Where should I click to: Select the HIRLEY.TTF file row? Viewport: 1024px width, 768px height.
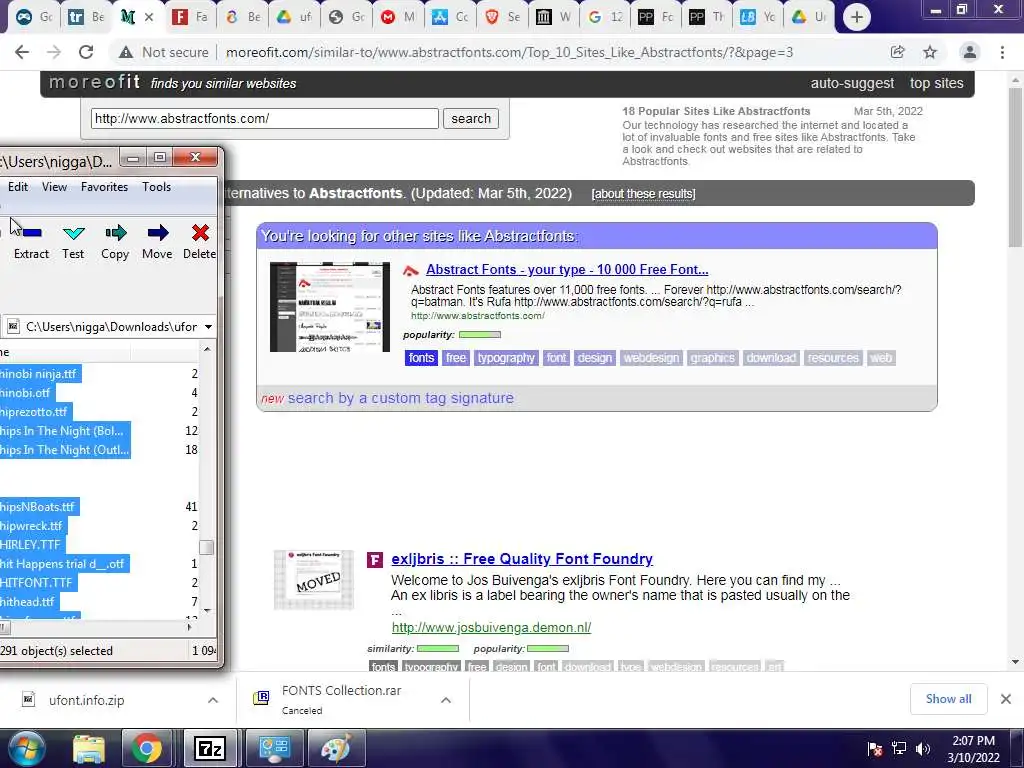[x=32, y=545]
